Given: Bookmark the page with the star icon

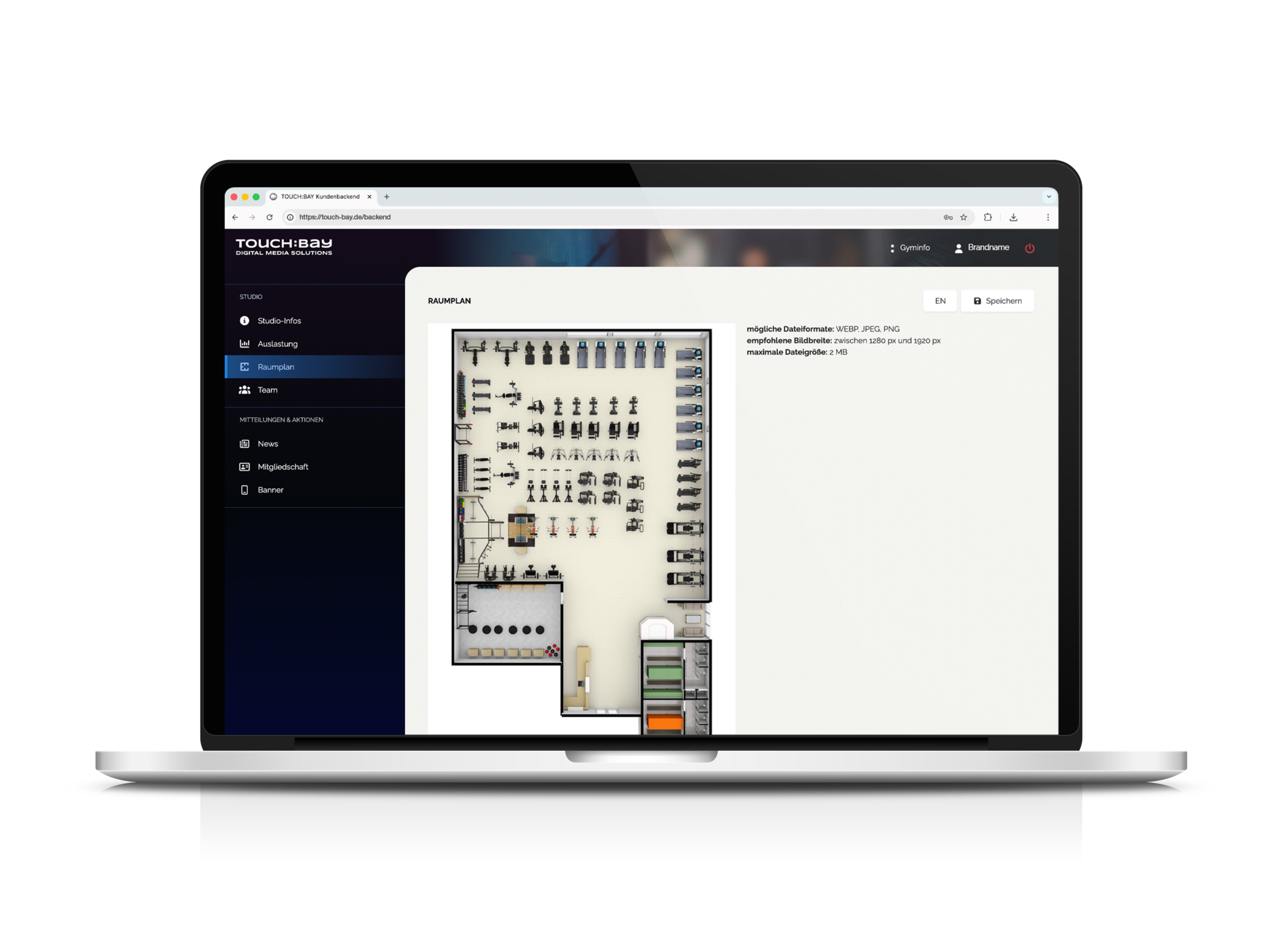Looking at the screenshot, I should coord(964,217).
